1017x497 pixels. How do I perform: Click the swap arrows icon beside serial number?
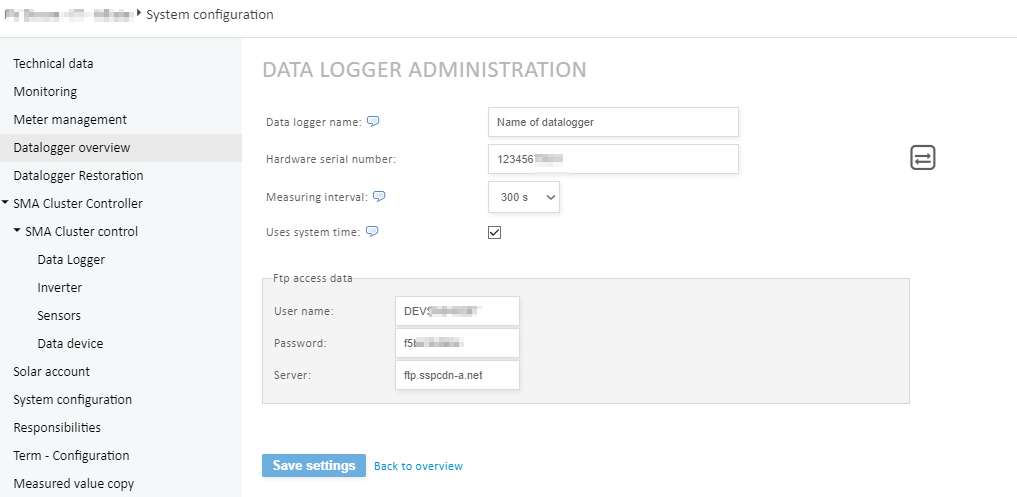(x=922, y=158)
